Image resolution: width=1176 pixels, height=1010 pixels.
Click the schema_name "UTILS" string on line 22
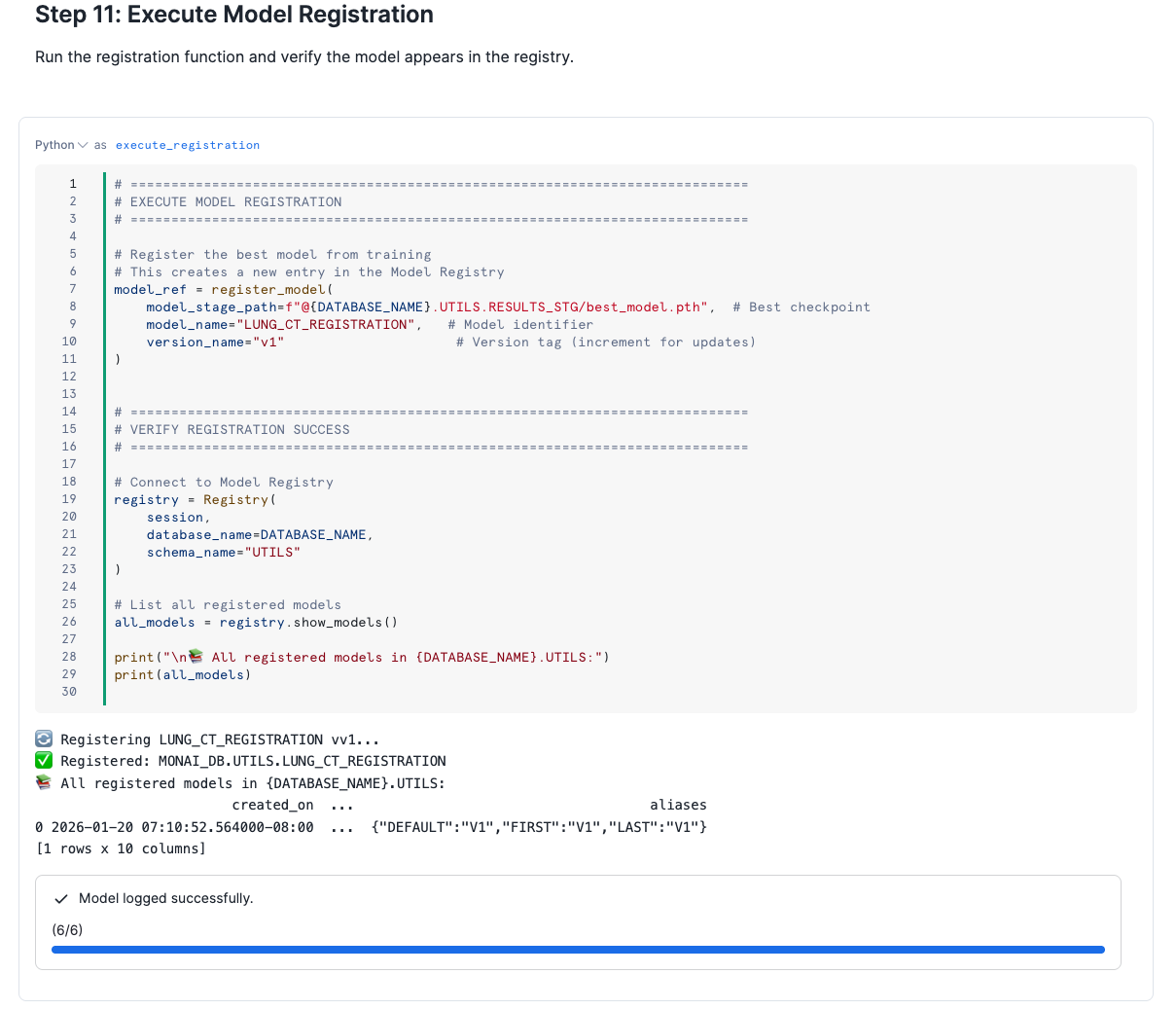(x=276, y=552)
